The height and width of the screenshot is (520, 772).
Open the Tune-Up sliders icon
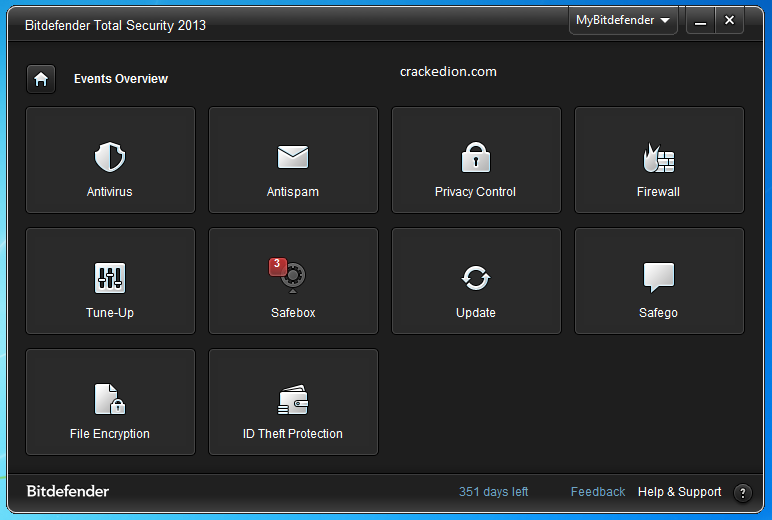110,278
